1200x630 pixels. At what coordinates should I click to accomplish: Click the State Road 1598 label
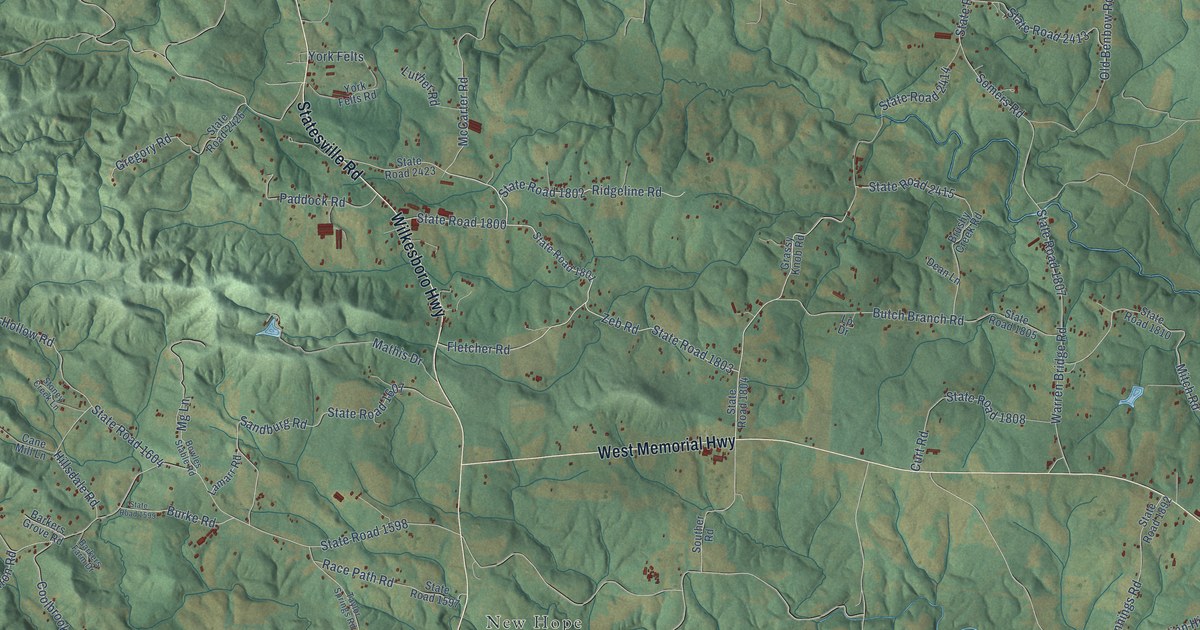[x=365, y=535]
